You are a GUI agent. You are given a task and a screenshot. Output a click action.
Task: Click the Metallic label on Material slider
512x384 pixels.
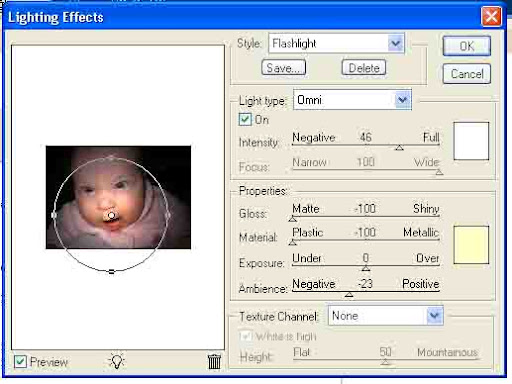(421, 232)
